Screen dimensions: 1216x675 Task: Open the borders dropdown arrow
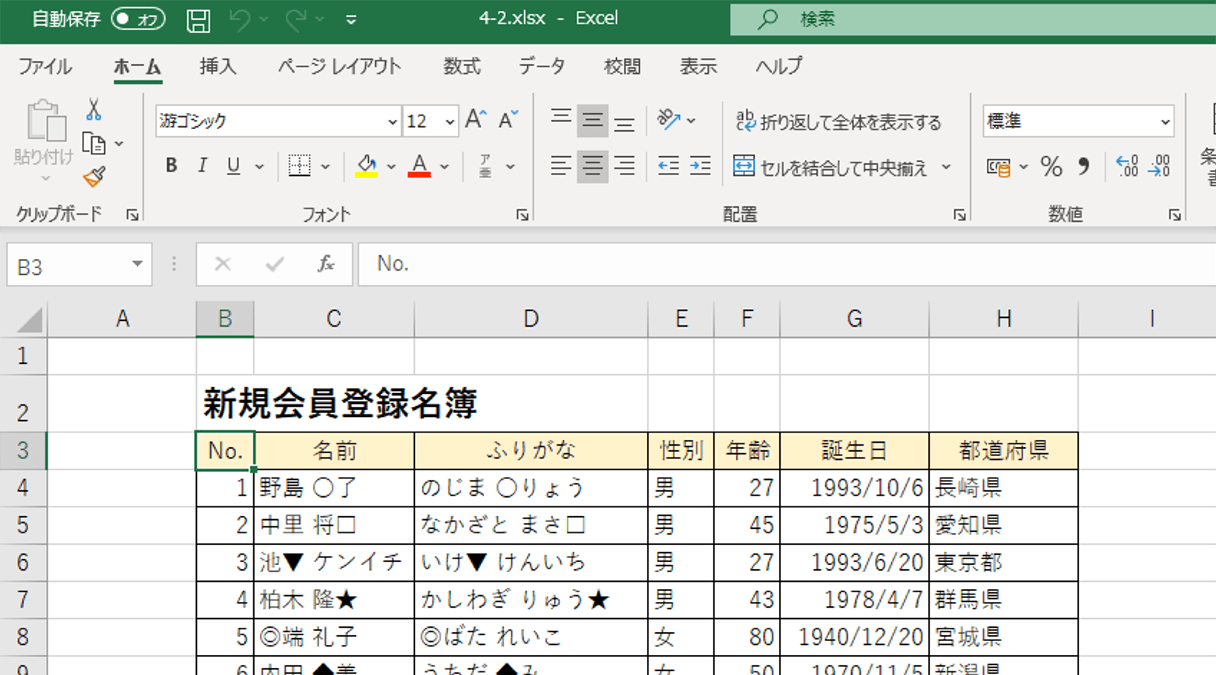pos(326,167)
